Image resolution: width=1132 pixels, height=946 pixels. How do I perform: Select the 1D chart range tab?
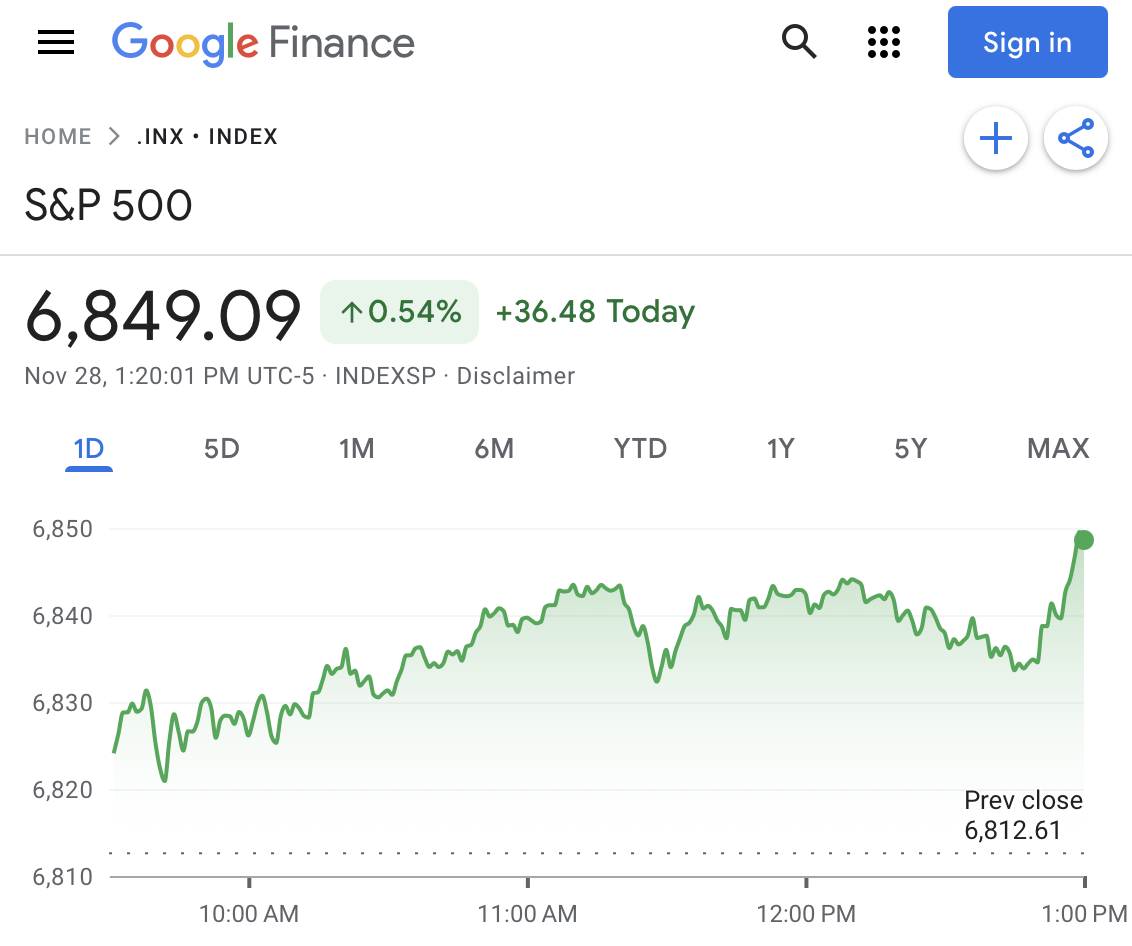89,449
